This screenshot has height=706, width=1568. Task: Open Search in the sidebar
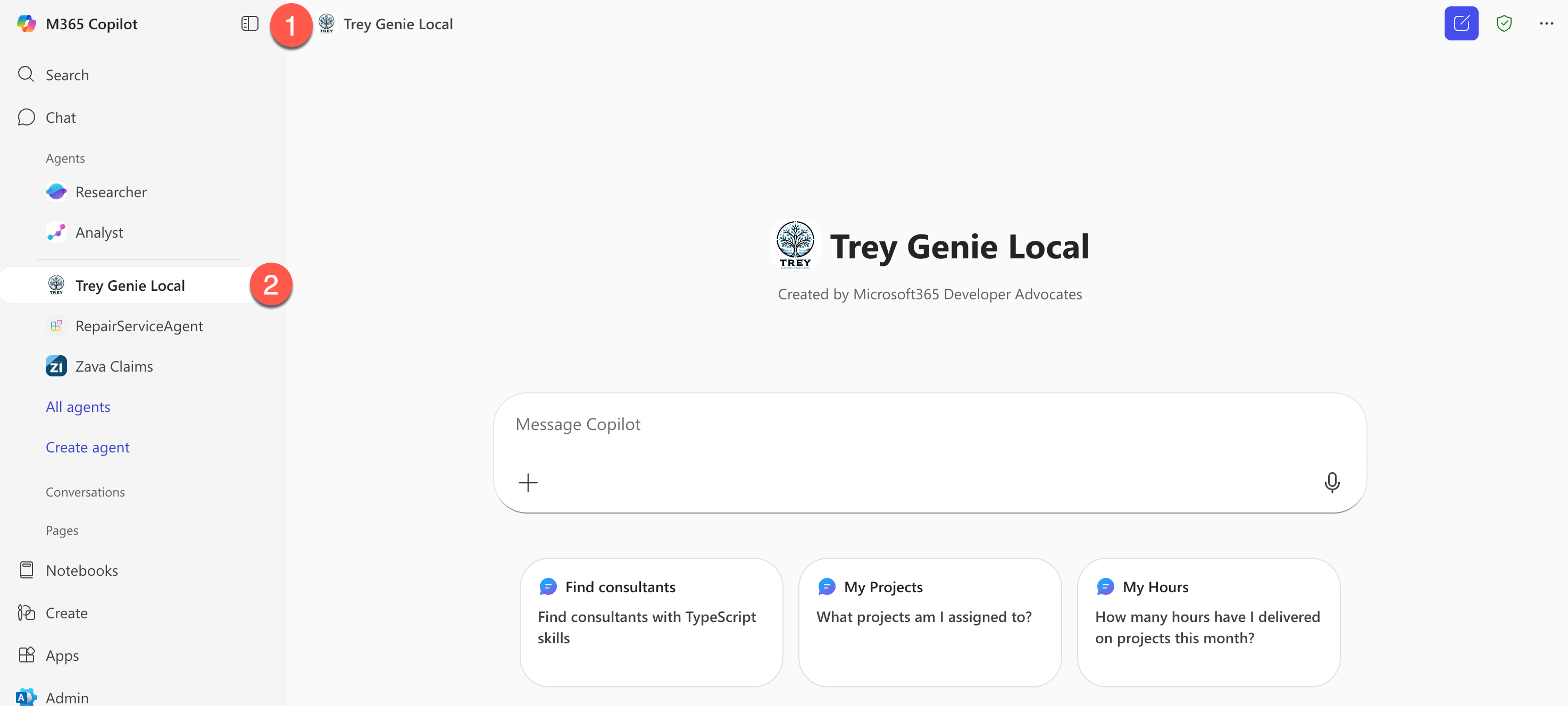67,75
